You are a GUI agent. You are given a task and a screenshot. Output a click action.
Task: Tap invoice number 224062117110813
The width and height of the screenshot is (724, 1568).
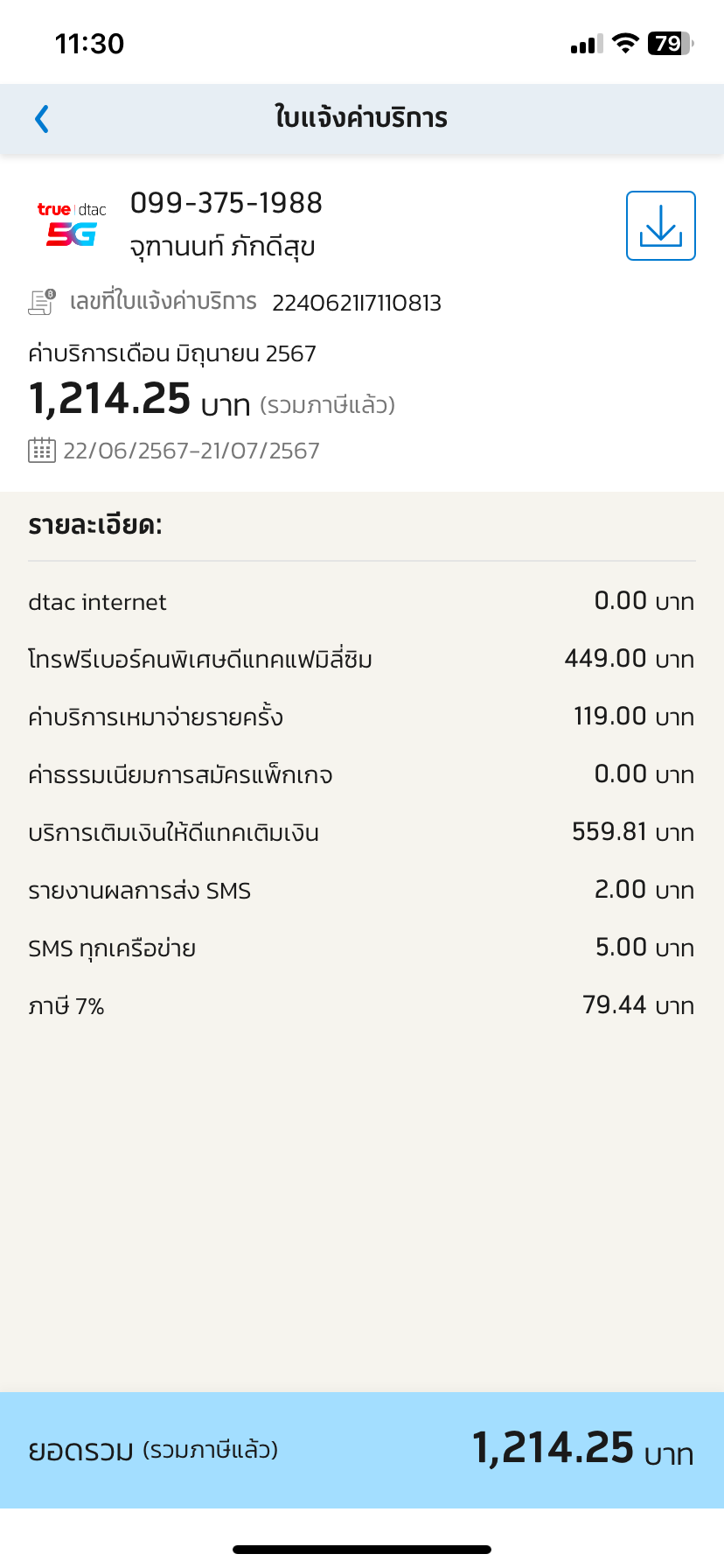click(357, 303)
